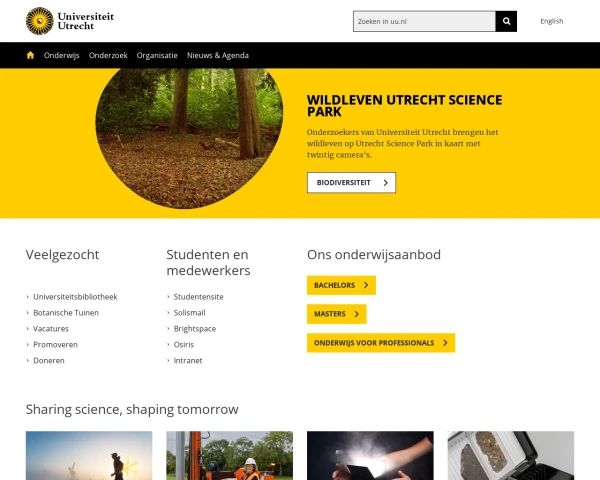Viewport: 600px width, 480px height.
Task: Click the Masters button
Action: (x=336, y=314)
